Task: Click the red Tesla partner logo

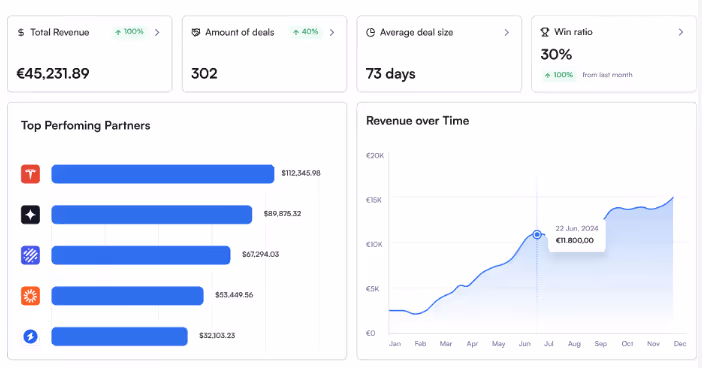Action: pos(30,174)
